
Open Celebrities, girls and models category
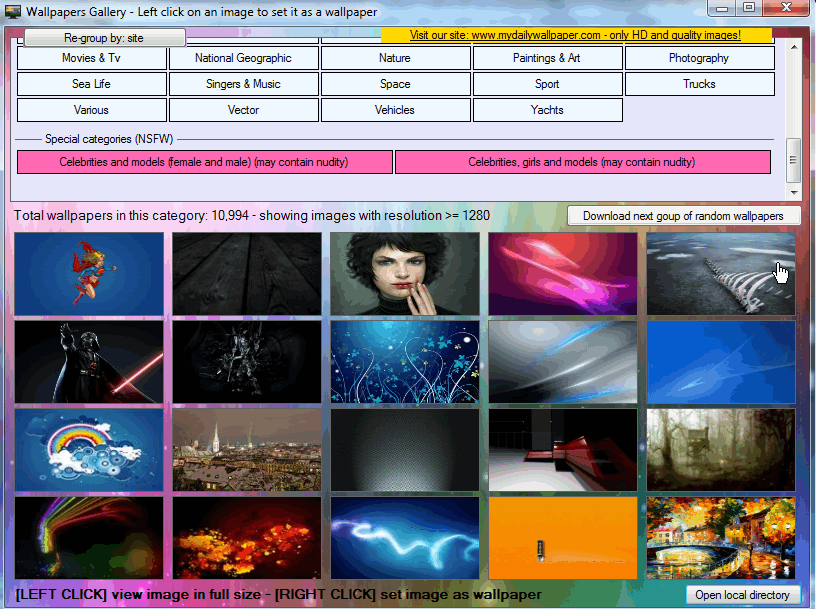pyautogui.click(x=583, y=162)
